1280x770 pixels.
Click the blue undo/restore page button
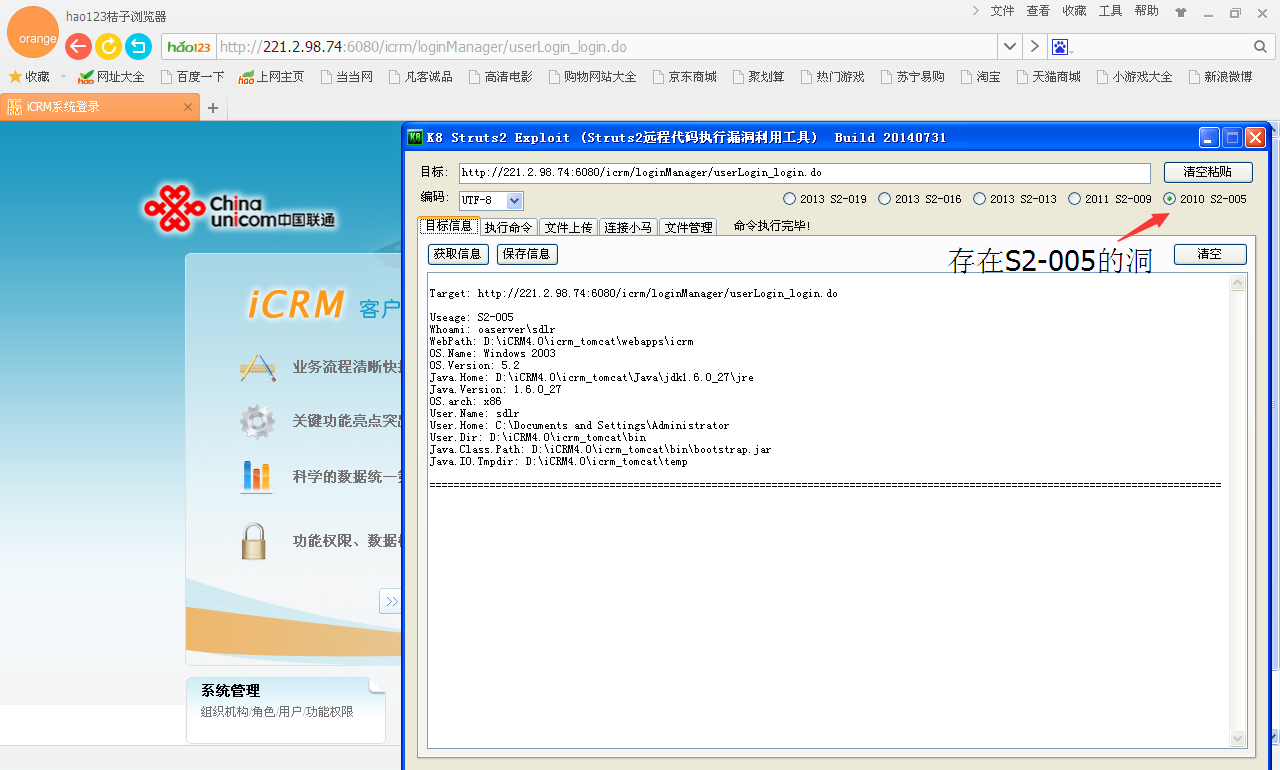[x=138, y=46]
